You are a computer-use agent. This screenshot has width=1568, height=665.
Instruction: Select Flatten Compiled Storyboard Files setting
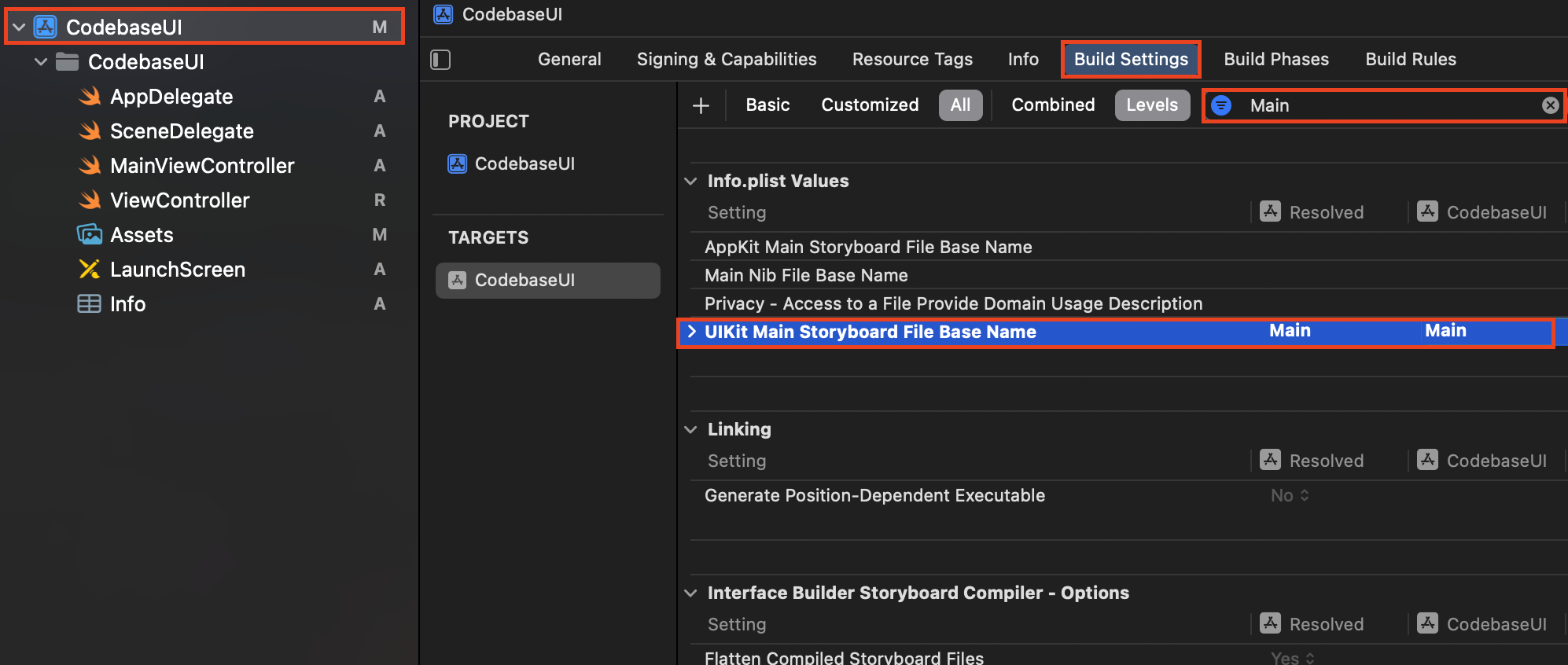click(844, 657)
